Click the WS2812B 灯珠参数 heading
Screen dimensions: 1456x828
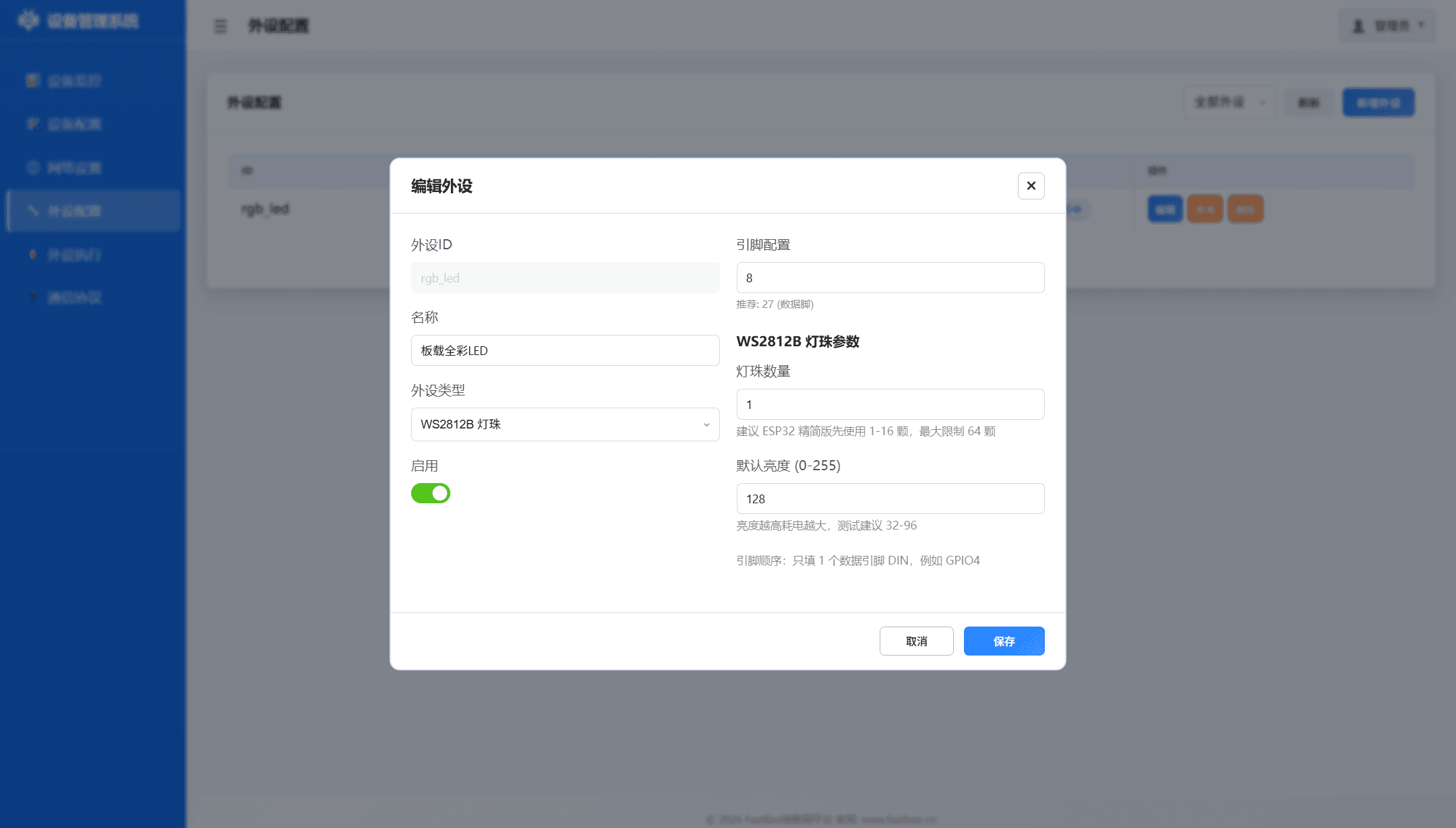point(797,342)
